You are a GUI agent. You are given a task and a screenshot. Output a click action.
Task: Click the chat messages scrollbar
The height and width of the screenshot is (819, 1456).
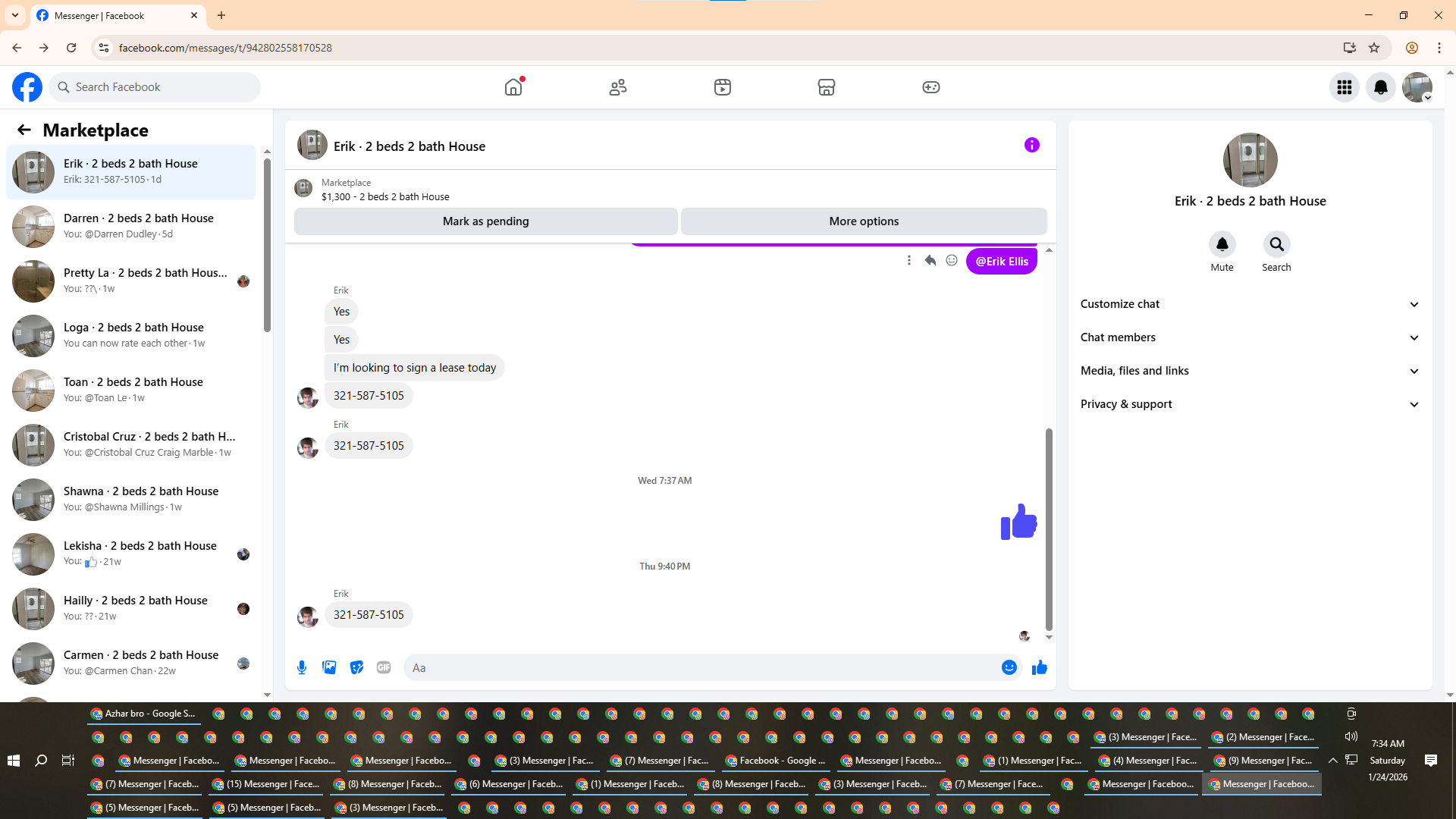[x=1049, y=529]
